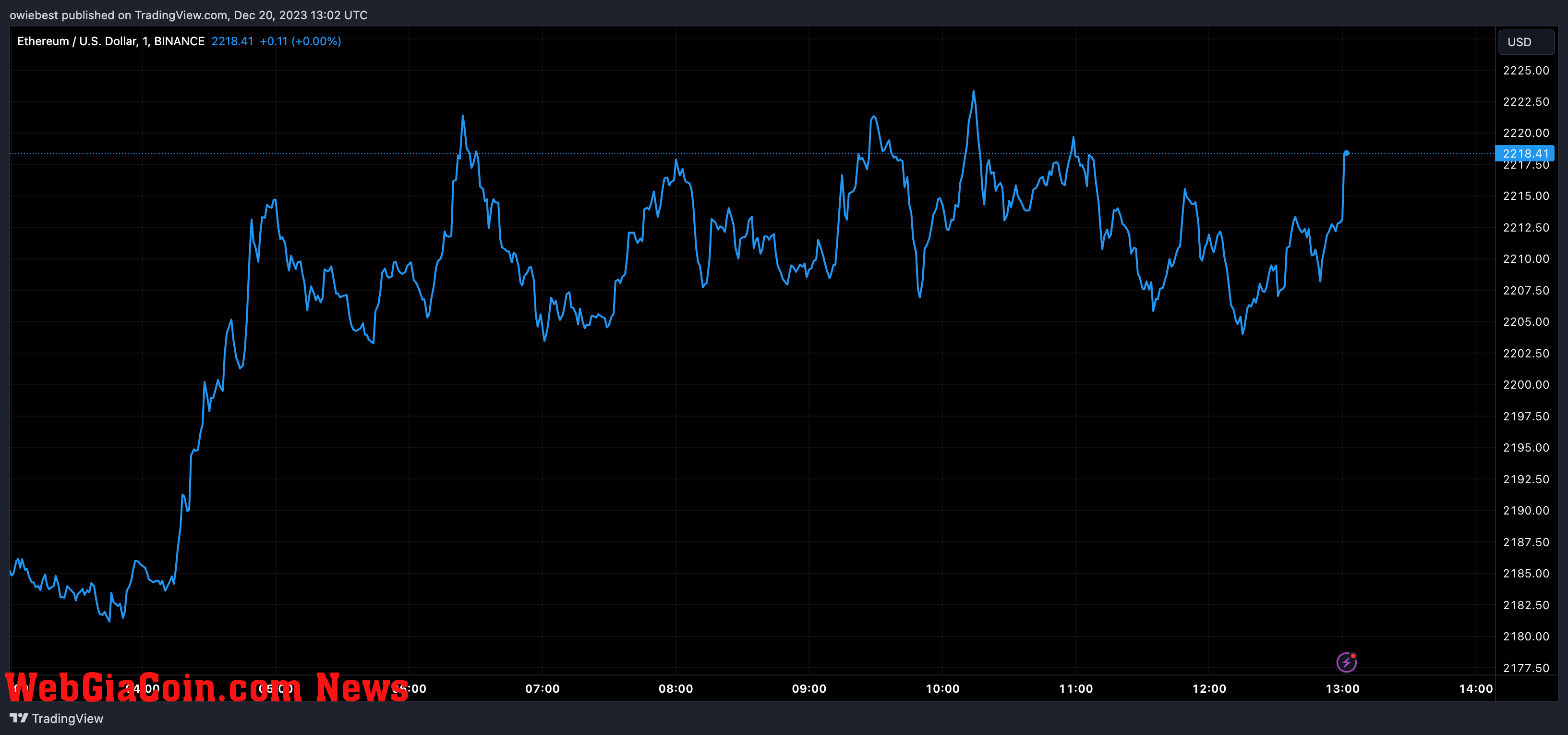The height and width of the screenshot is (735, 1568).
Task: Click the publication info text in the header
Action: coord(189,15)
